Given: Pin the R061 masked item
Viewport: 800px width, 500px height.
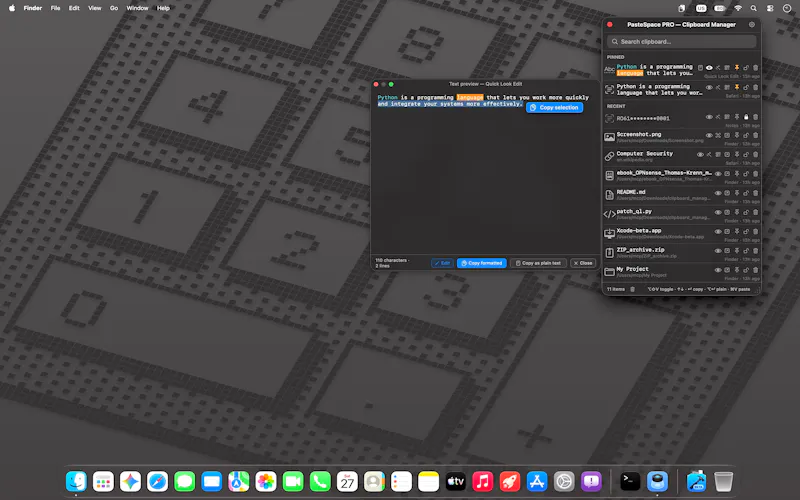Looking at the screenshot, I should 737,117.
